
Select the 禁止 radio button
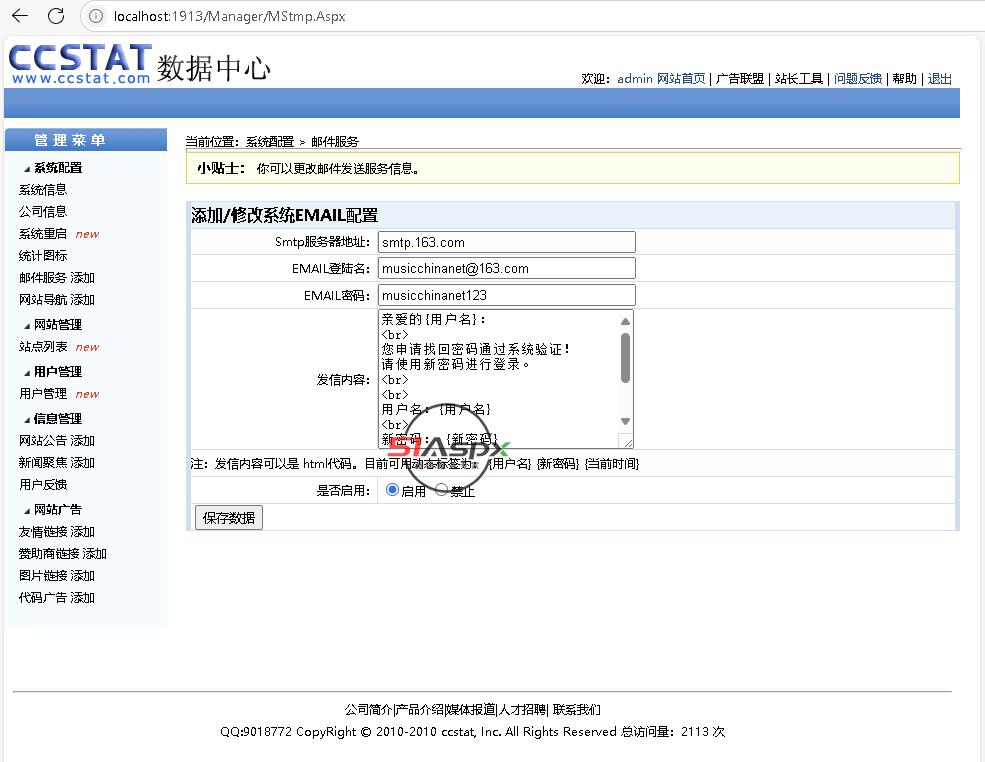tap(441, 490)
